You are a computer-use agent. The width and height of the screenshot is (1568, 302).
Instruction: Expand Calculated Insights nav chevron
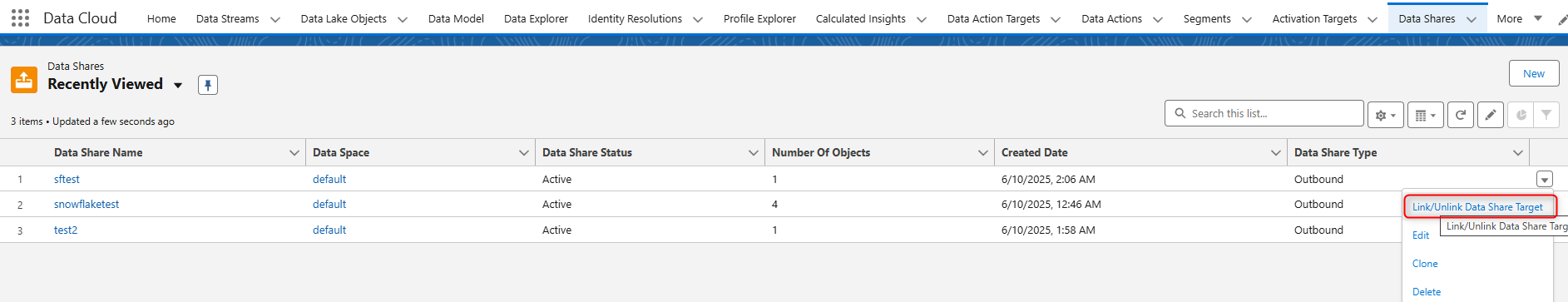(x=922, y=19)
